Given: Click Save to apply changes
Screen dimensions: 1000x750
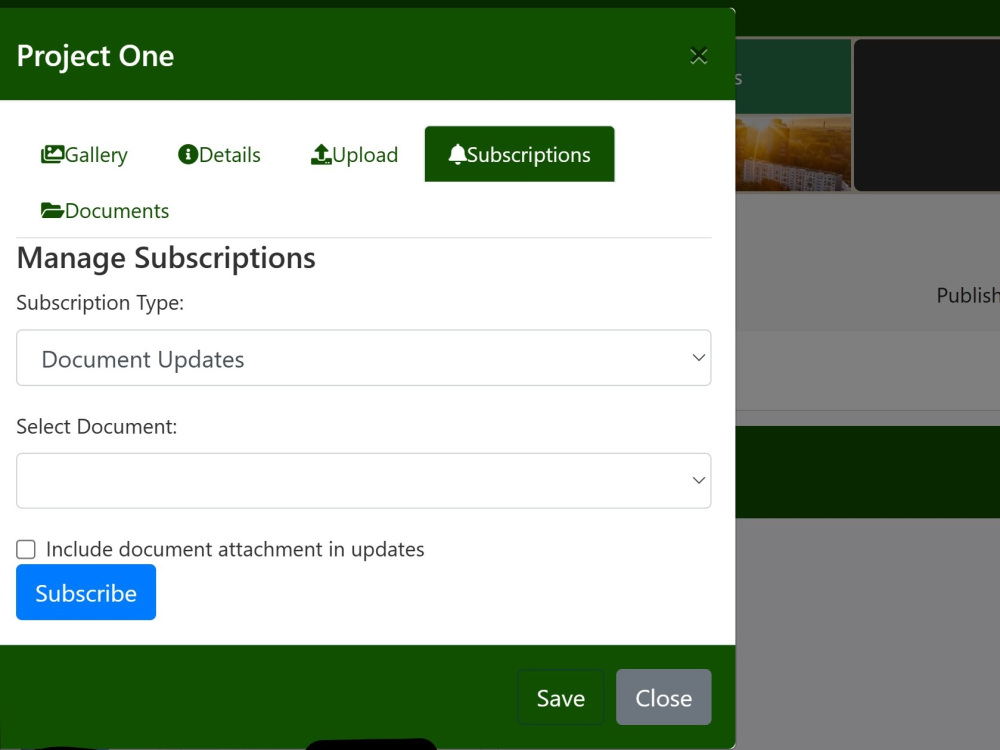Looking at the screenshot, I should pos(560,697).
